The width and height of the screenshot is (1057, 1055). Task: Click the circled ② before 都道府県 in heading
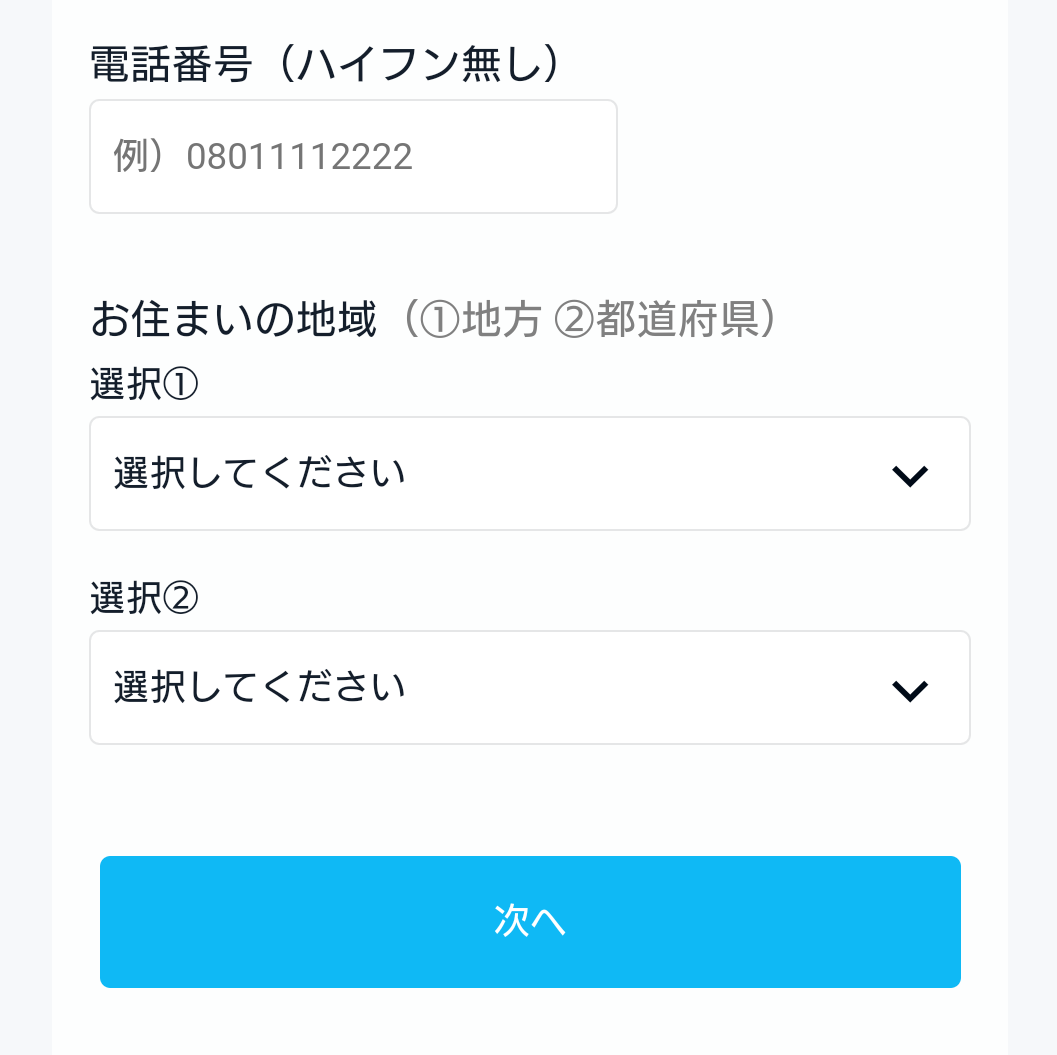point(575,321)
